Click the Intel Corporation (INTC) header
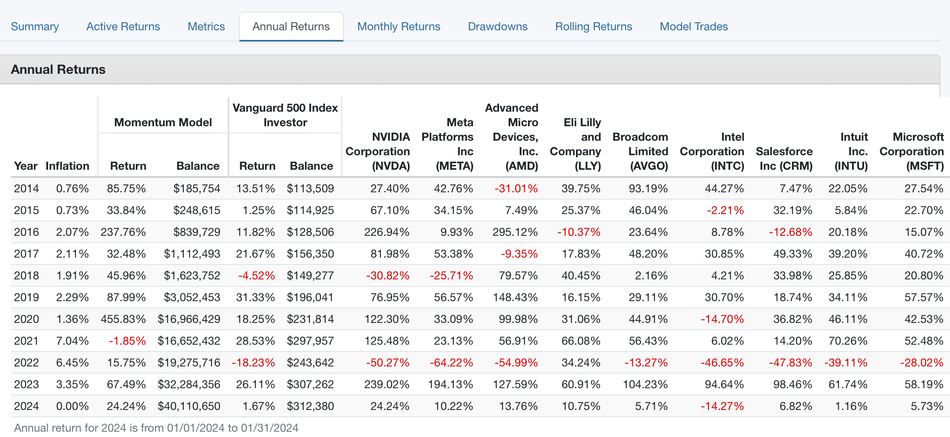 coord(711,152)
